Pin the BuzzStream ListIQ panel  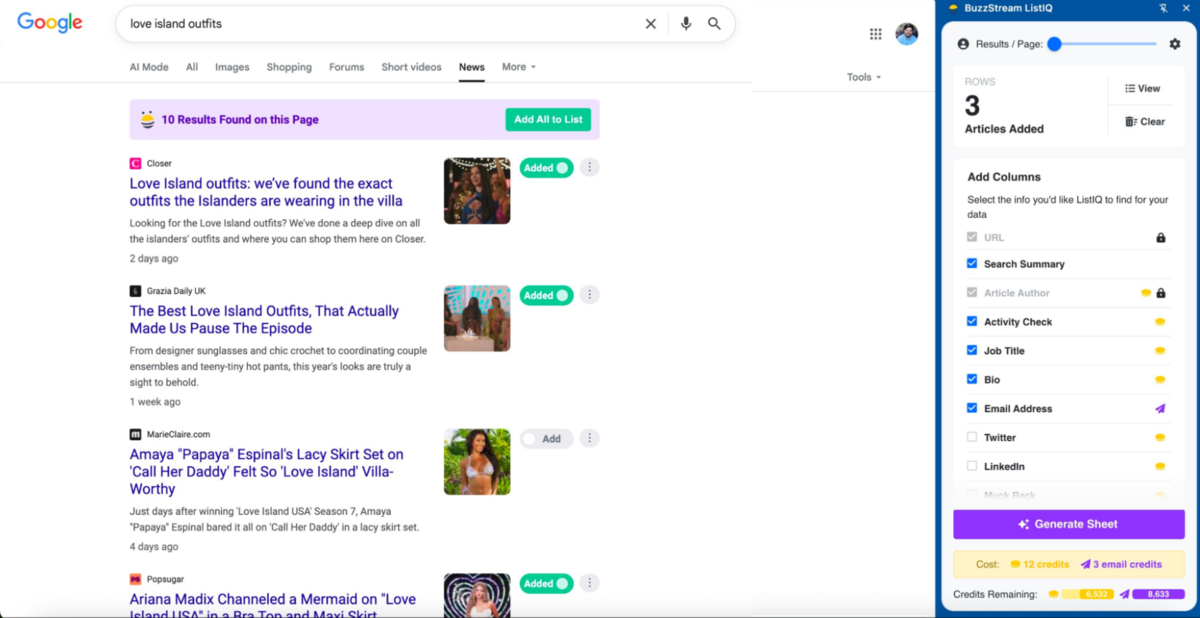(x=1163, y=8)
